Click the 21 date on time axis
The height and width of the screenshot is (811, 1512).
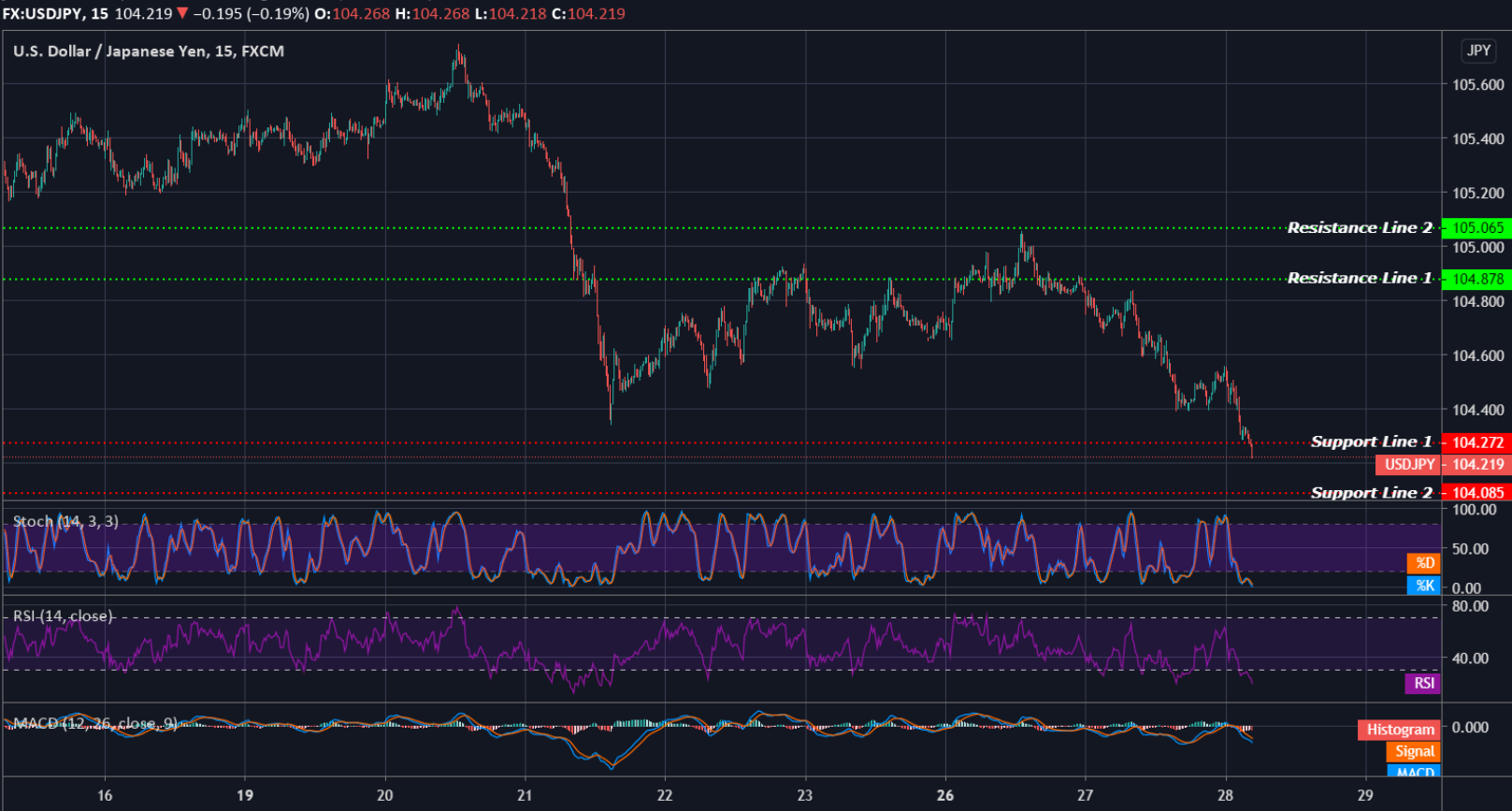pyautogui.click(x=525, y=796)
